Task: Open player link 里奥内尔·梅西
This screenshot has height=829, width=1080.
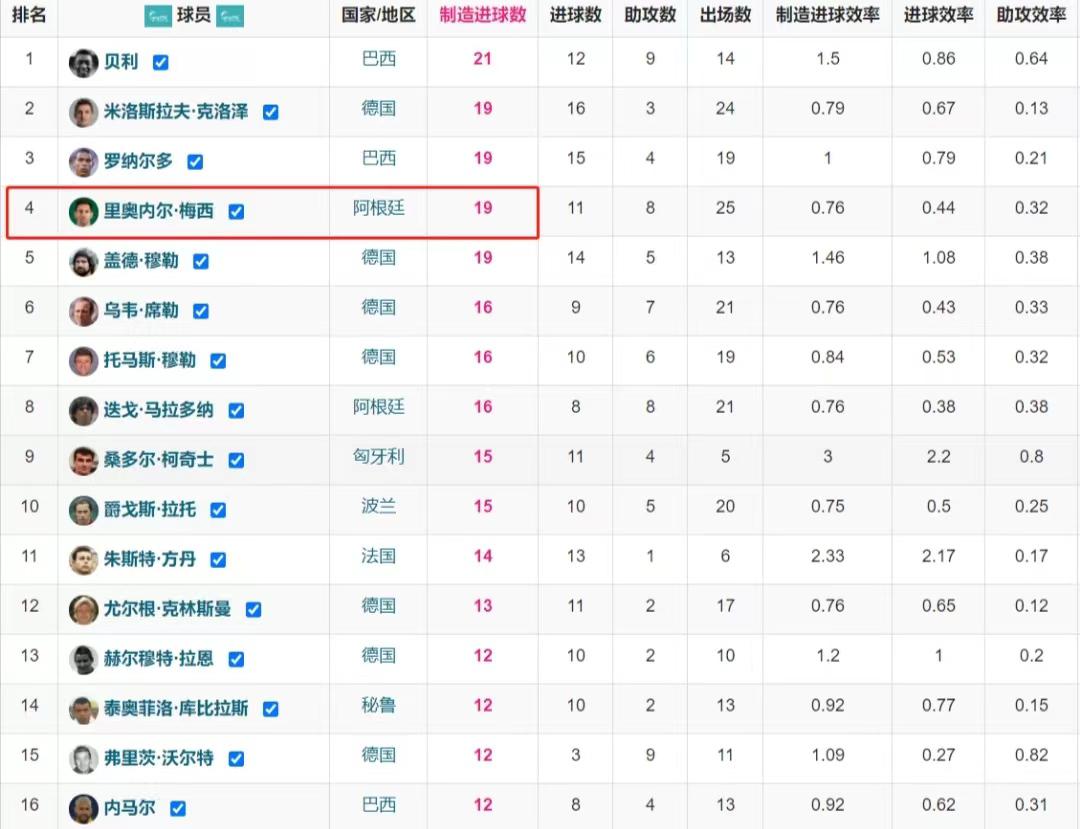Action: click(x=158, y=211)
